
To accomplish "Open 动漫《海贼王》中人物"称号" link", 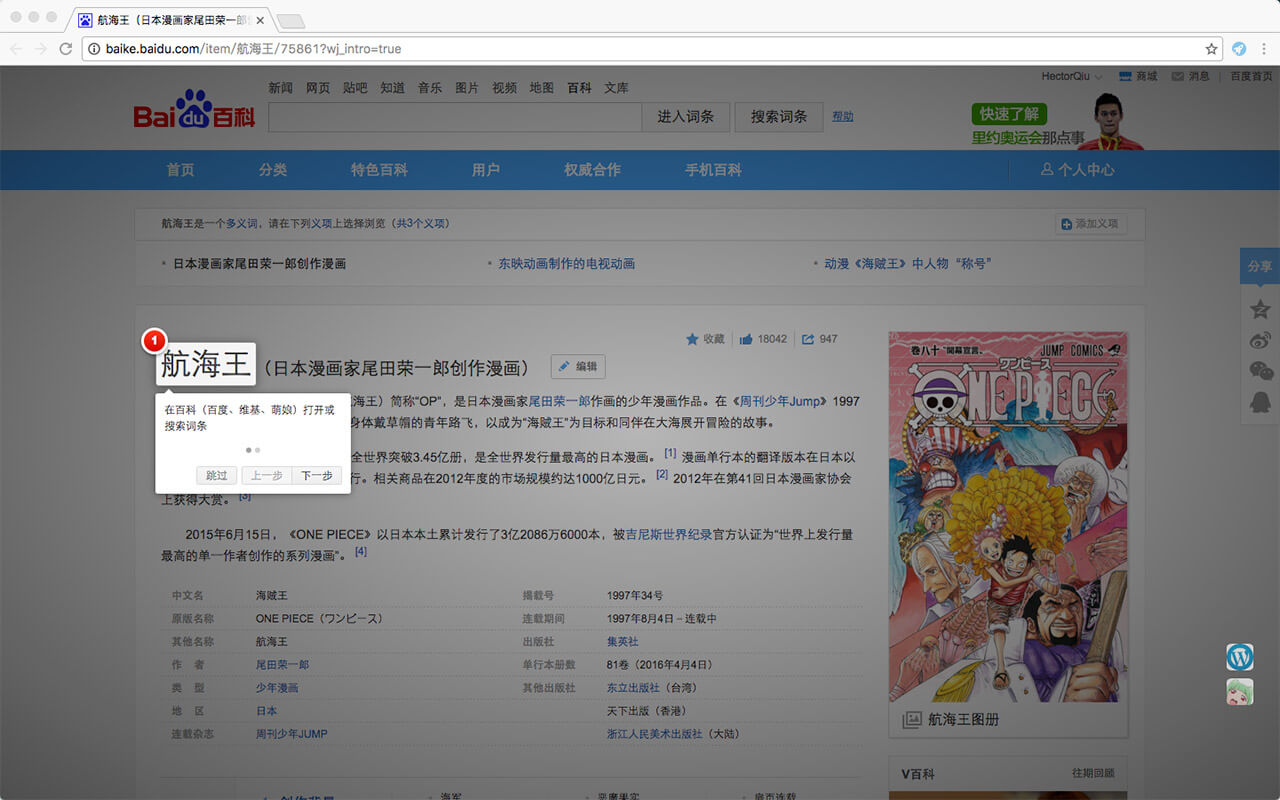I will 907,264.
